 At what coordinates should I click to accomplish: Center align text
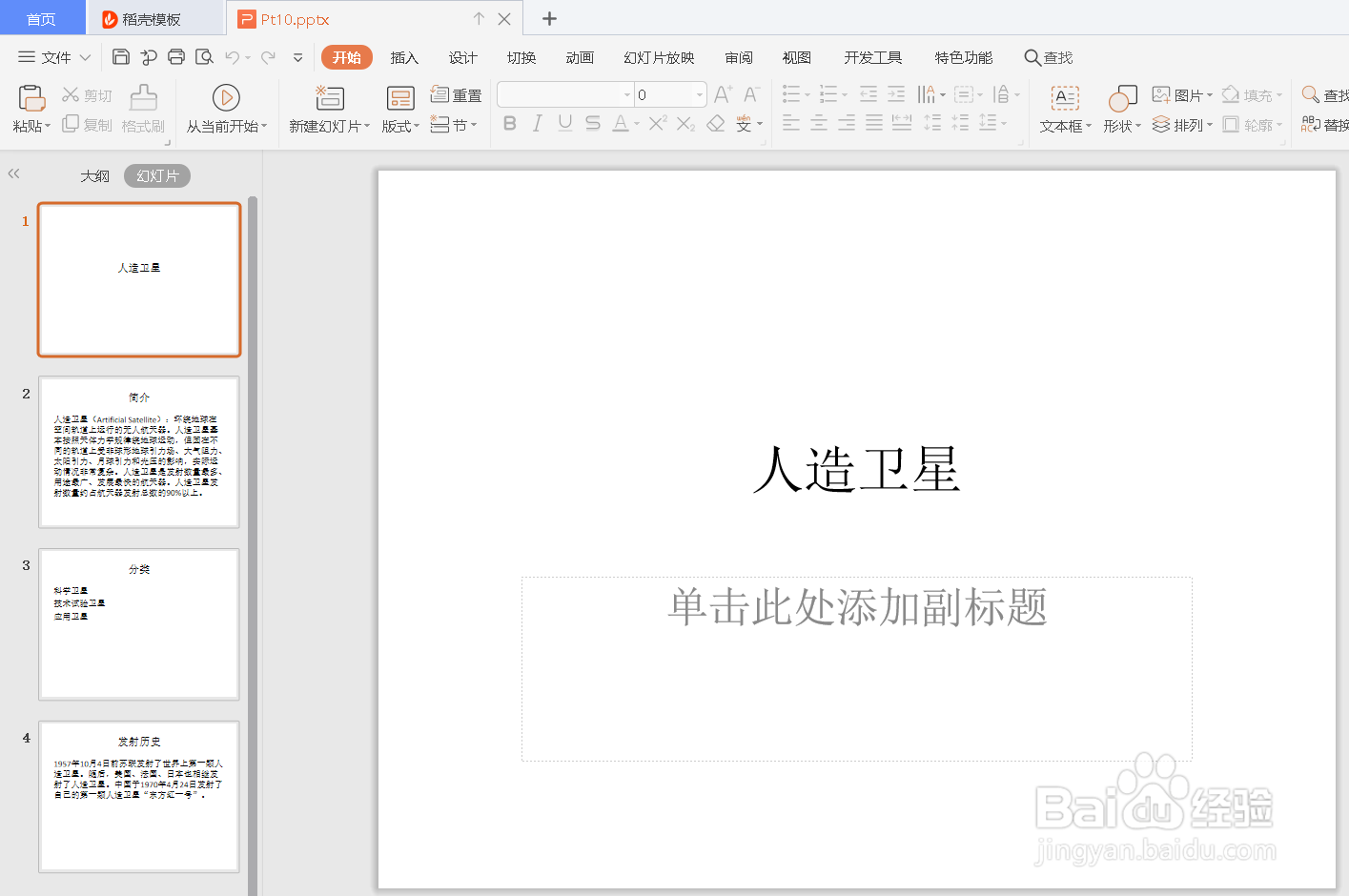819,123
